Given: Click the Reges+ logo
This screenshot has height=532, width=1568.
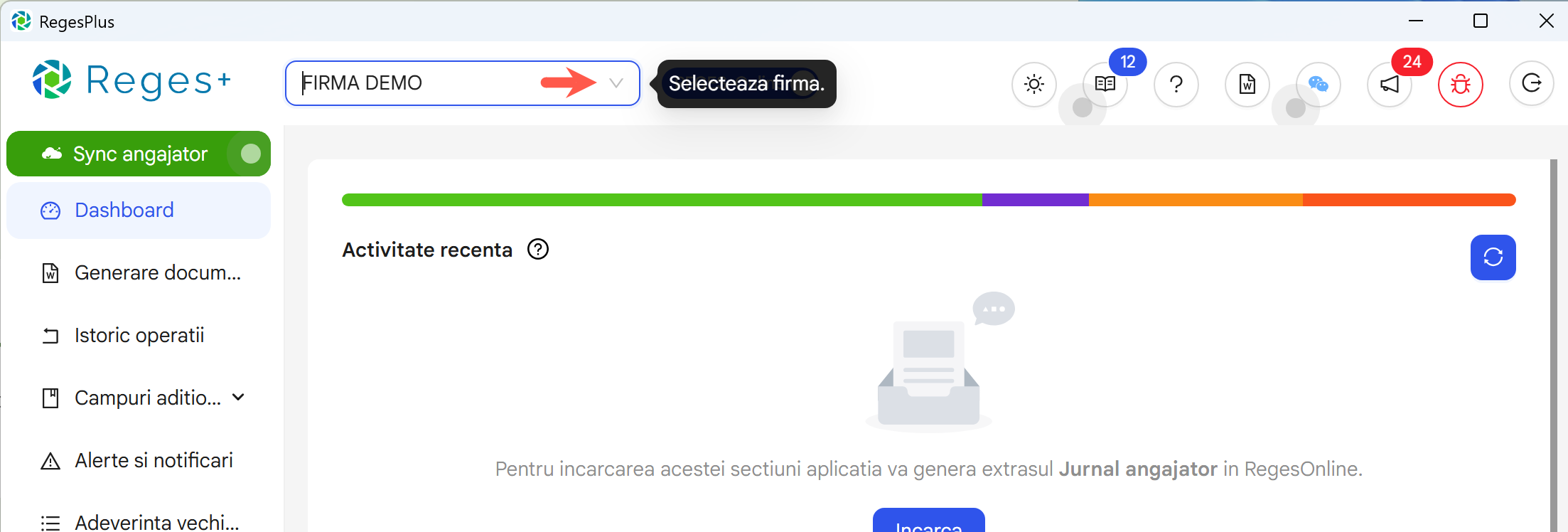Looking at the screenshot, I should pos(132,80).
